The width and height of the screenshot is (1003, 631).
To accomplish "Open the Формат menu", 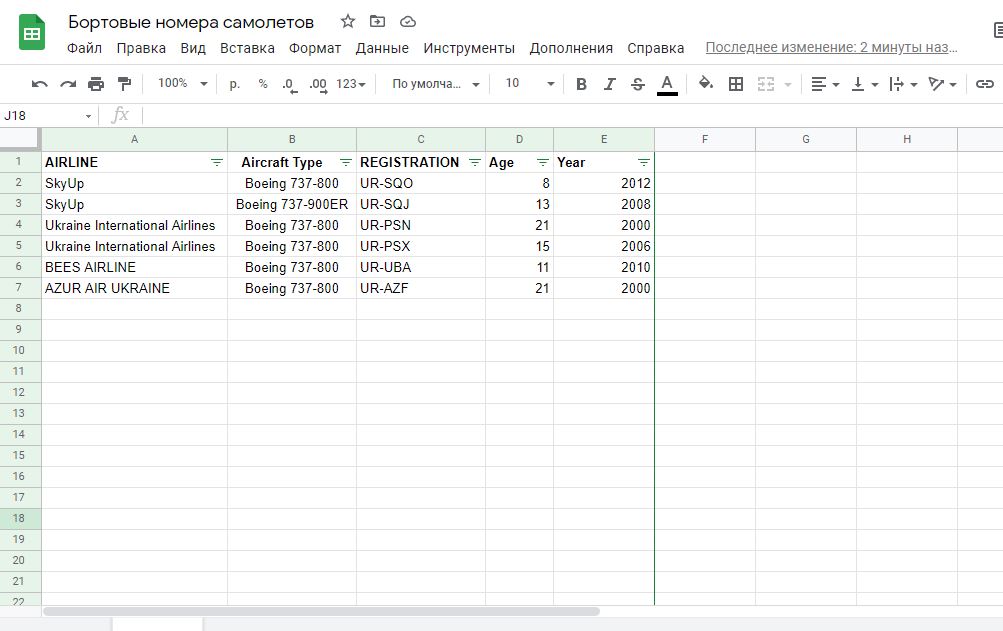I will (x=315, y=48).
